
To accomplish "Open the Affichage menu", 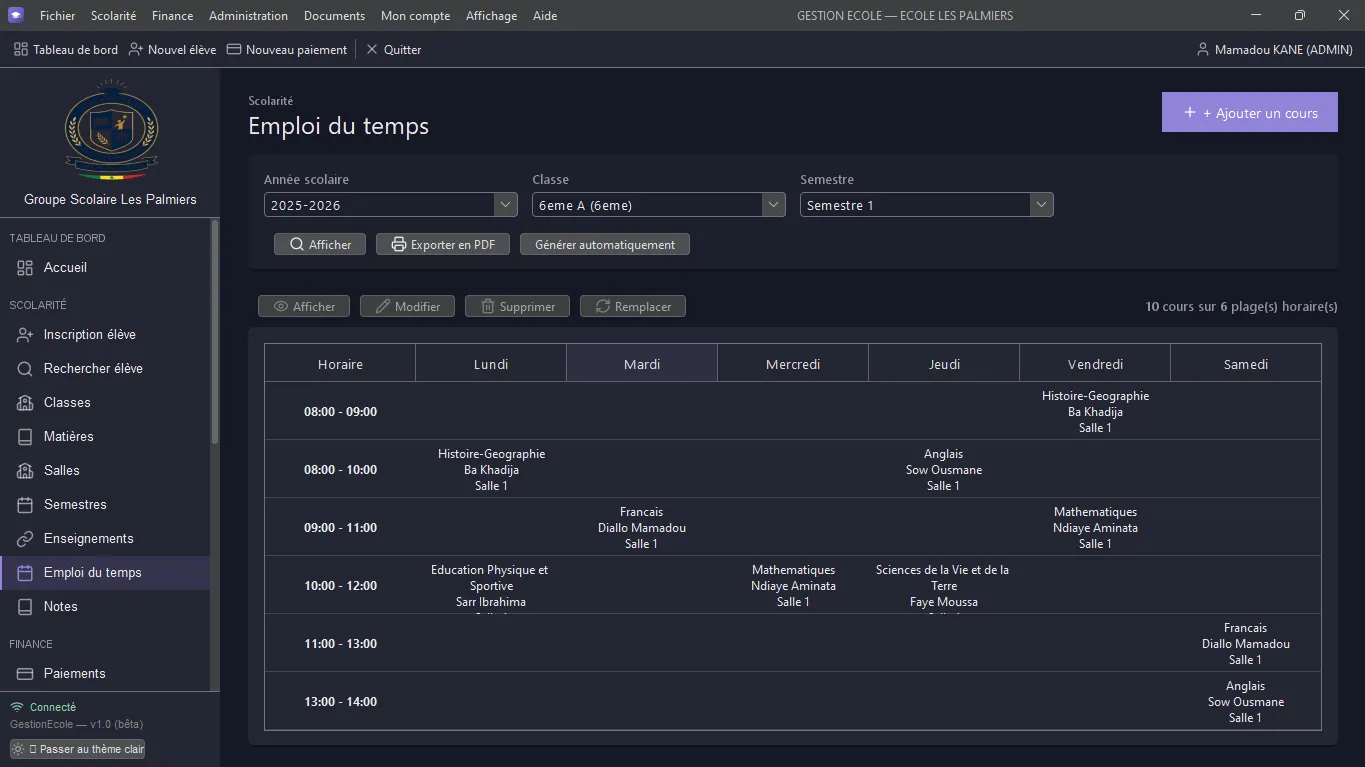I will 491,15.
